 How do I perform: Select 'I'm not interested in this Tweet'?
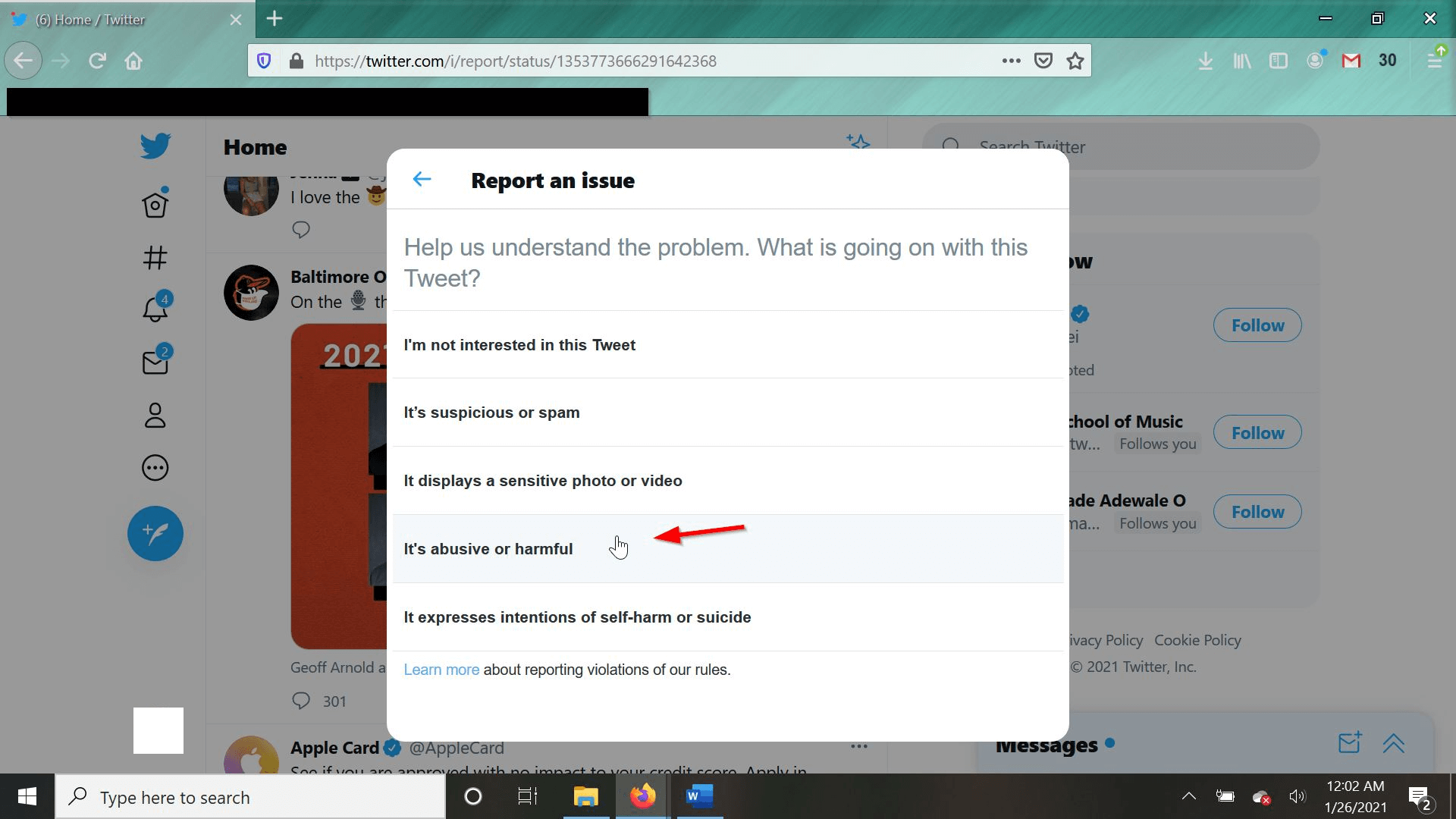(x=519, y=345)
